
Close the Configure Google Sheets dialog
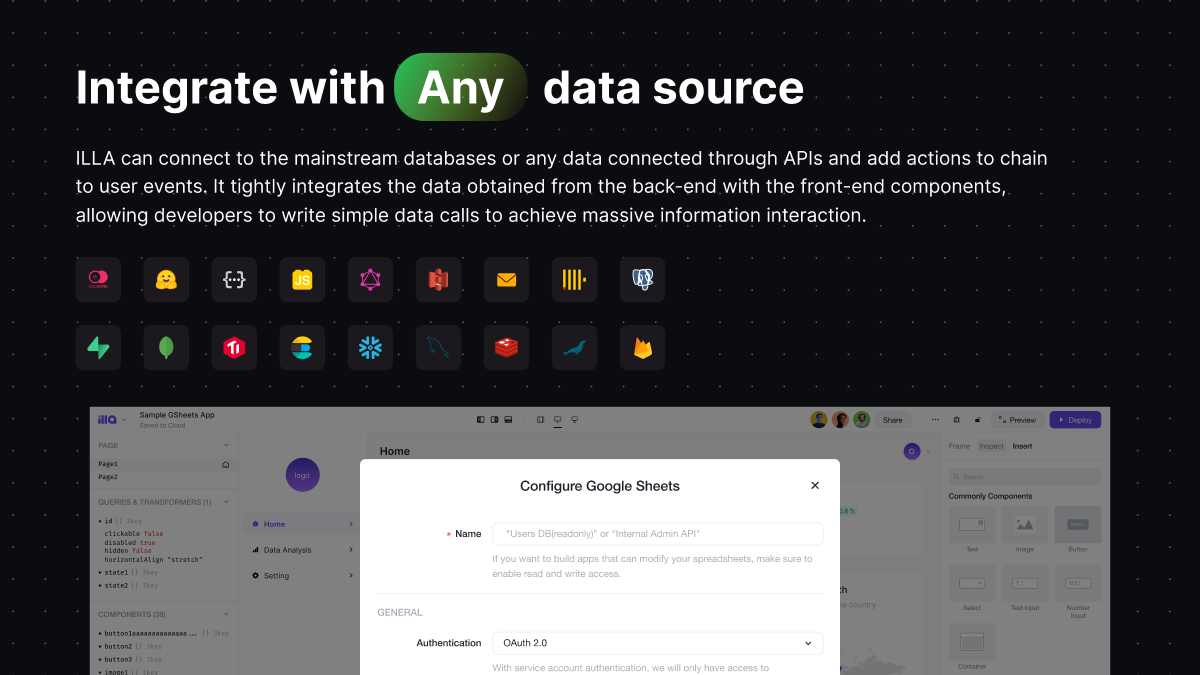click(x=815, y=485)
